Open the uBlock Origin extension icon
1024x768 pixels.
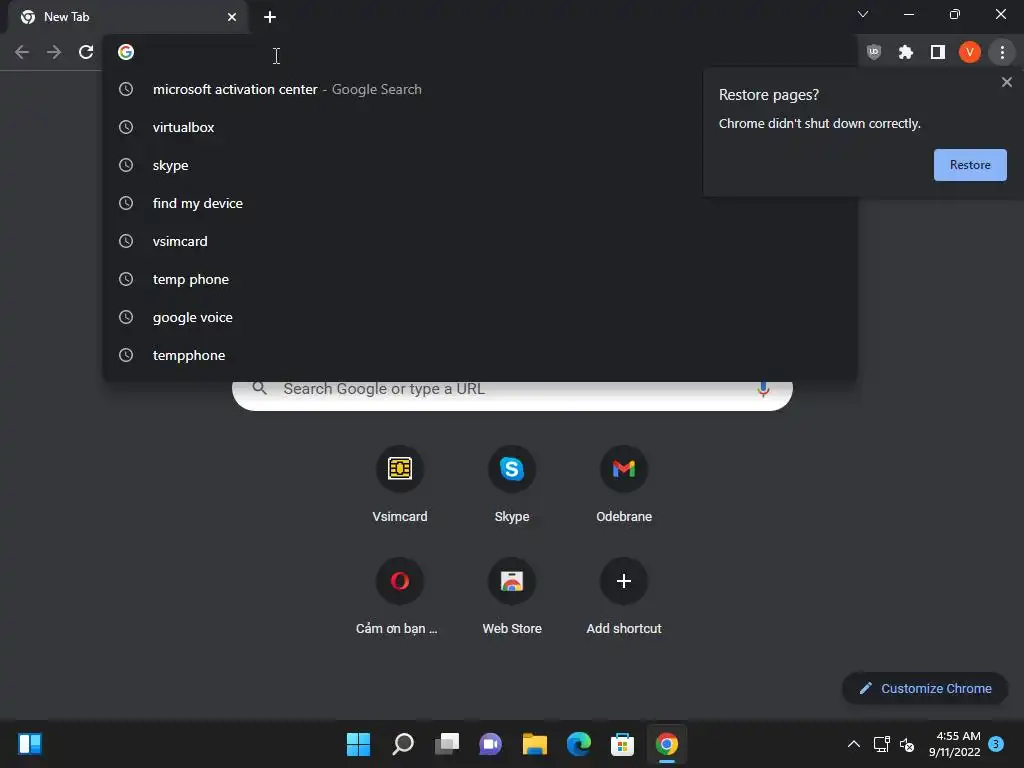874,52
